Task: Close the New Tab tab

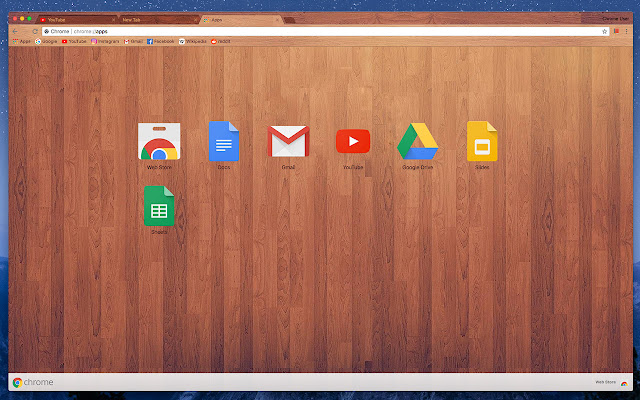Action: [x=195, y=20]
